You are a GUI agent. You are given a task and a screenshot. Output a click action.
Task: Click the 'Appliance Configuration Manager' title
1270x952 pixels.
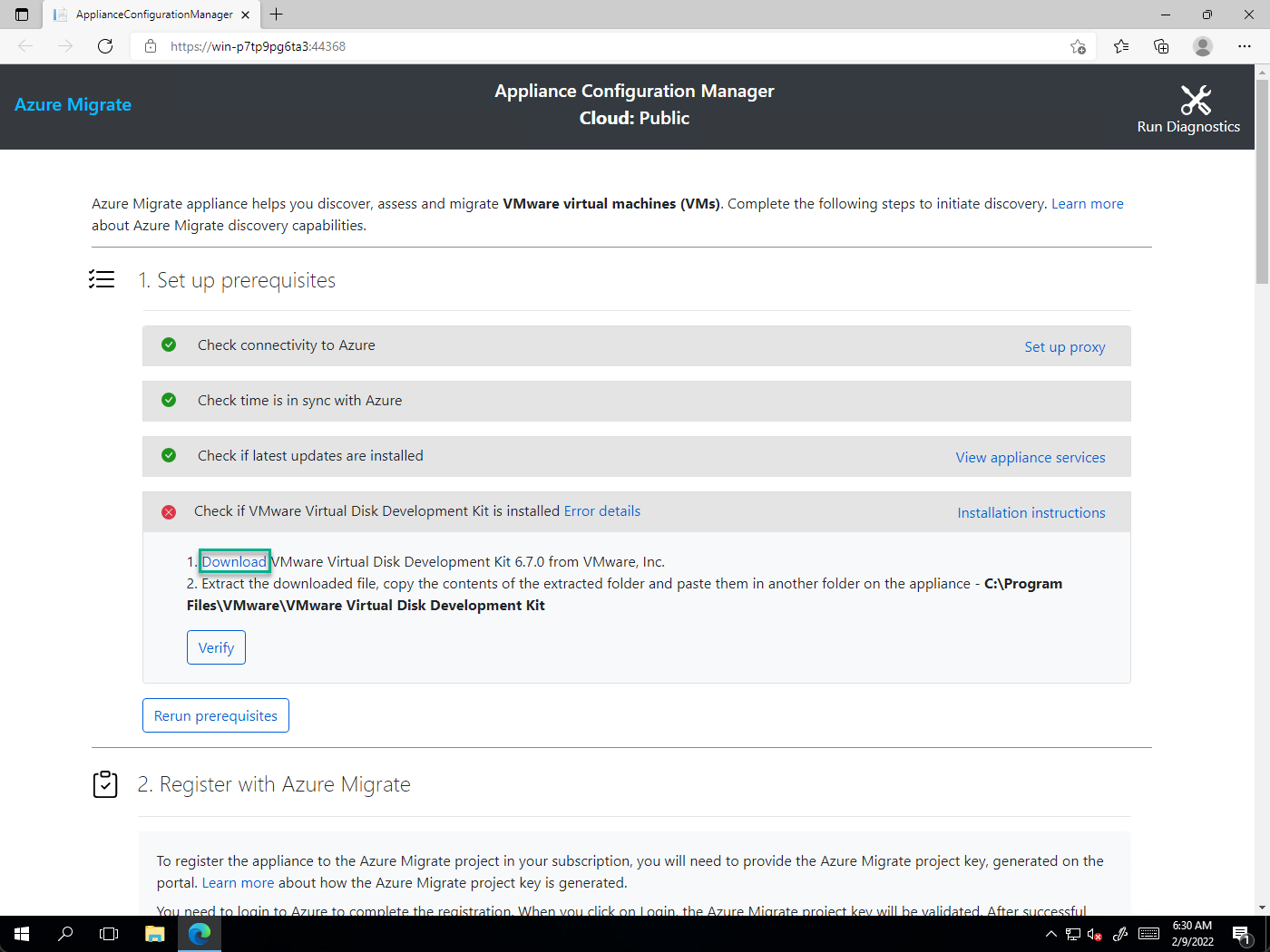click(x=635, y=92)
